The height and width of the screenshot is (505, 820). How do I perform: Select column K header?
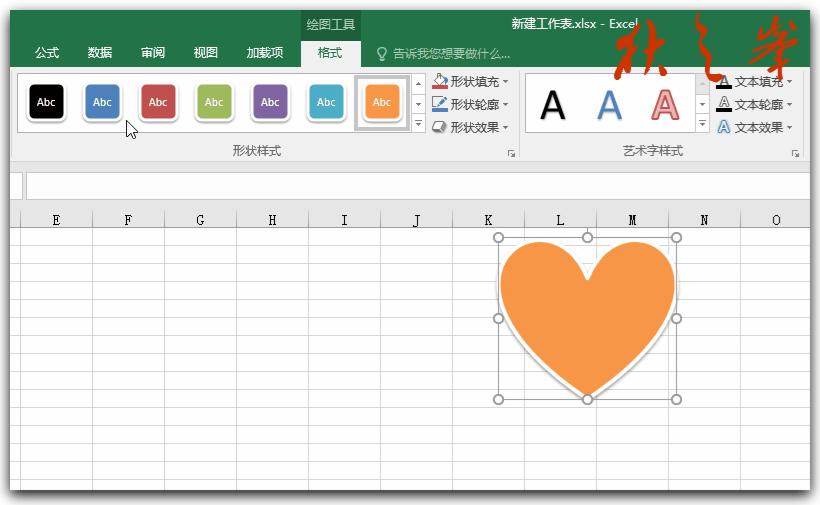coord(488,220)
